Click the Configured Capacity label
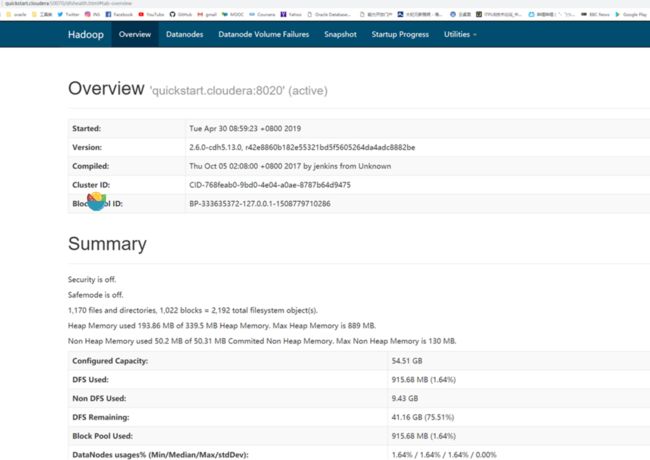Viewport: 650px width, 460px height. (x=110, y=361)
